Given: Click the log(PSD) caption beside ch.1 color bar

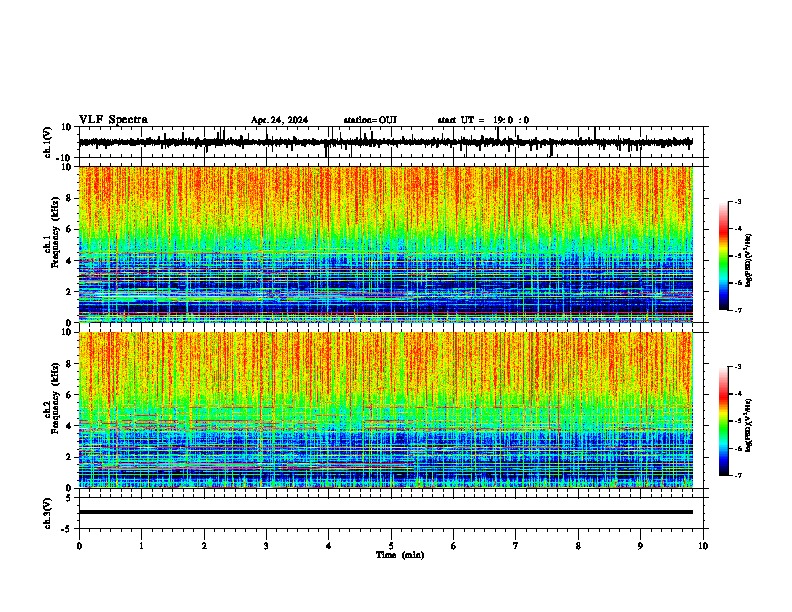Looking at the screenshot, I should (x=749, y=260).
